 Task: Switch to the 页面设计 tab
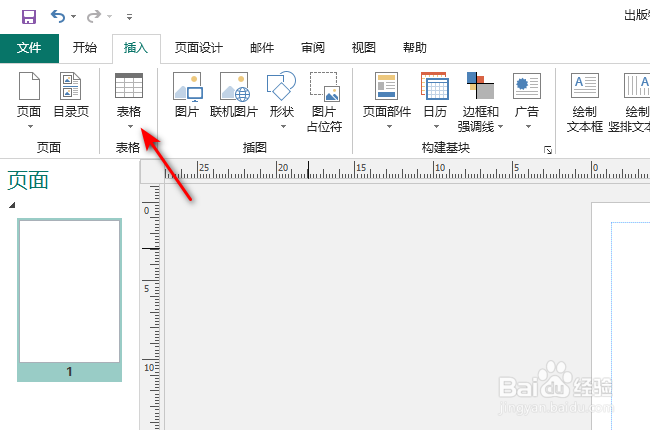click(199, 48)
